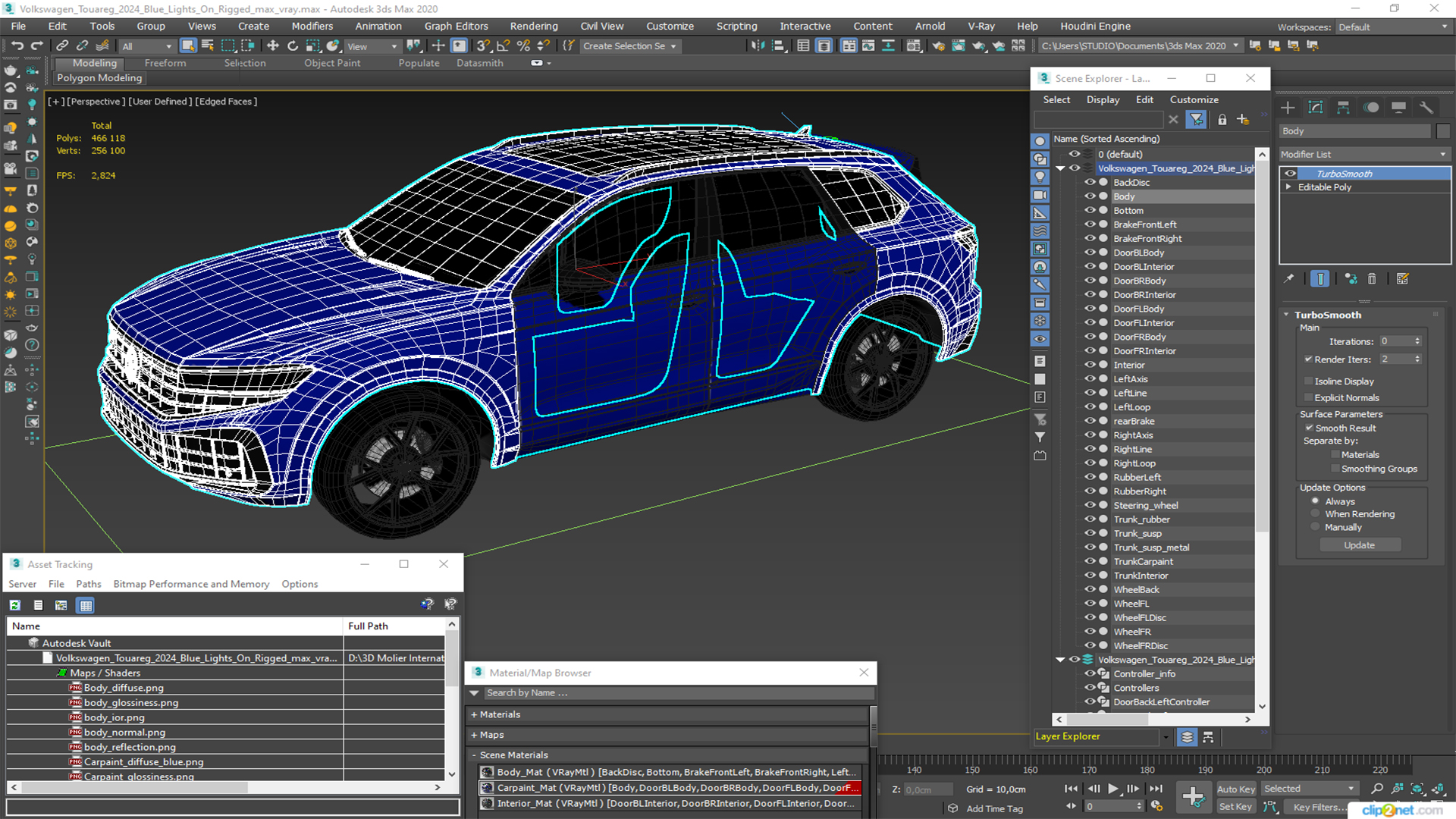Select When Rendering update option

click(1315, 514)
